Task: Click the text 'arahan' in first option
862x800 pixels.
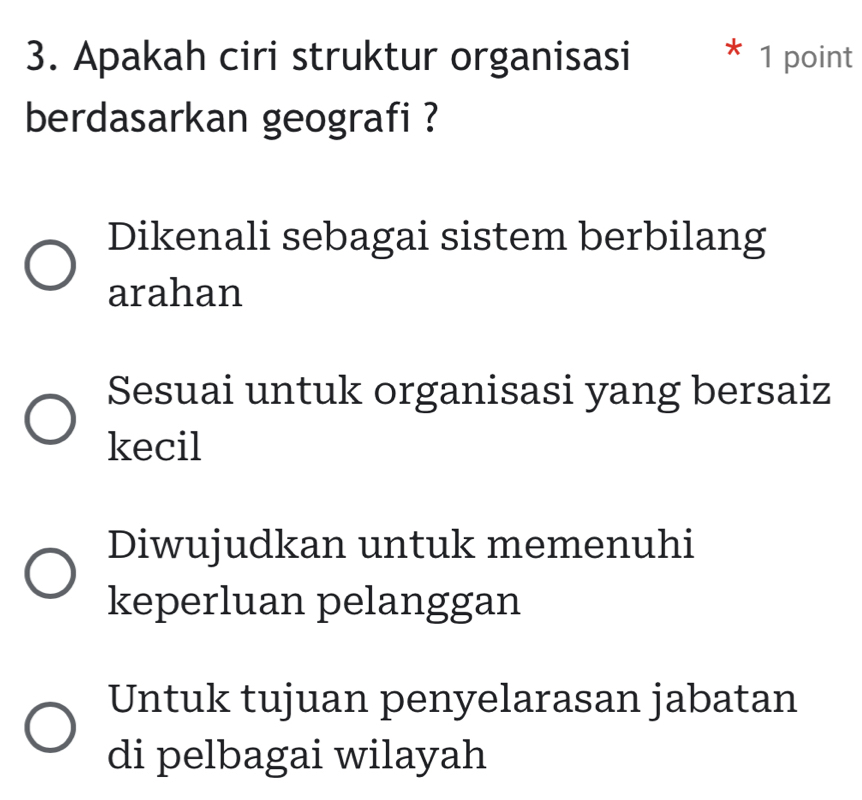Action: pos(175,294)
